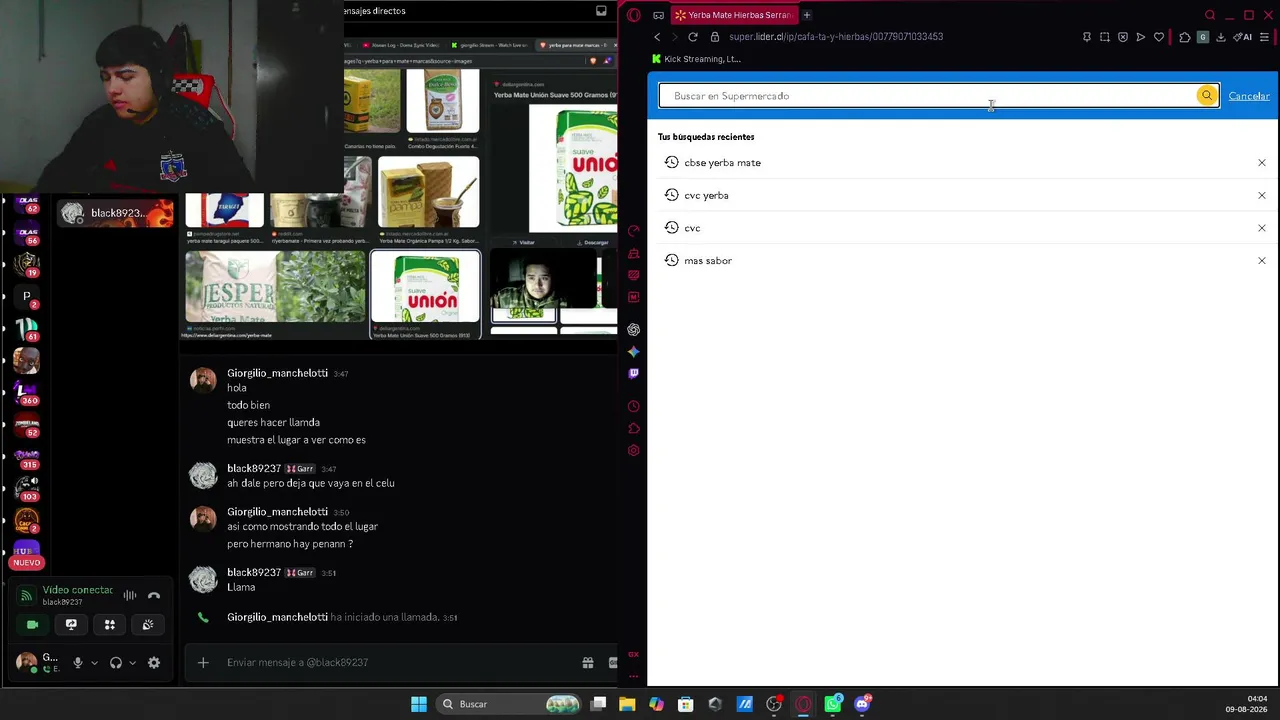
Task: Disconnect from the Discord call
Action: pos(154,596)
